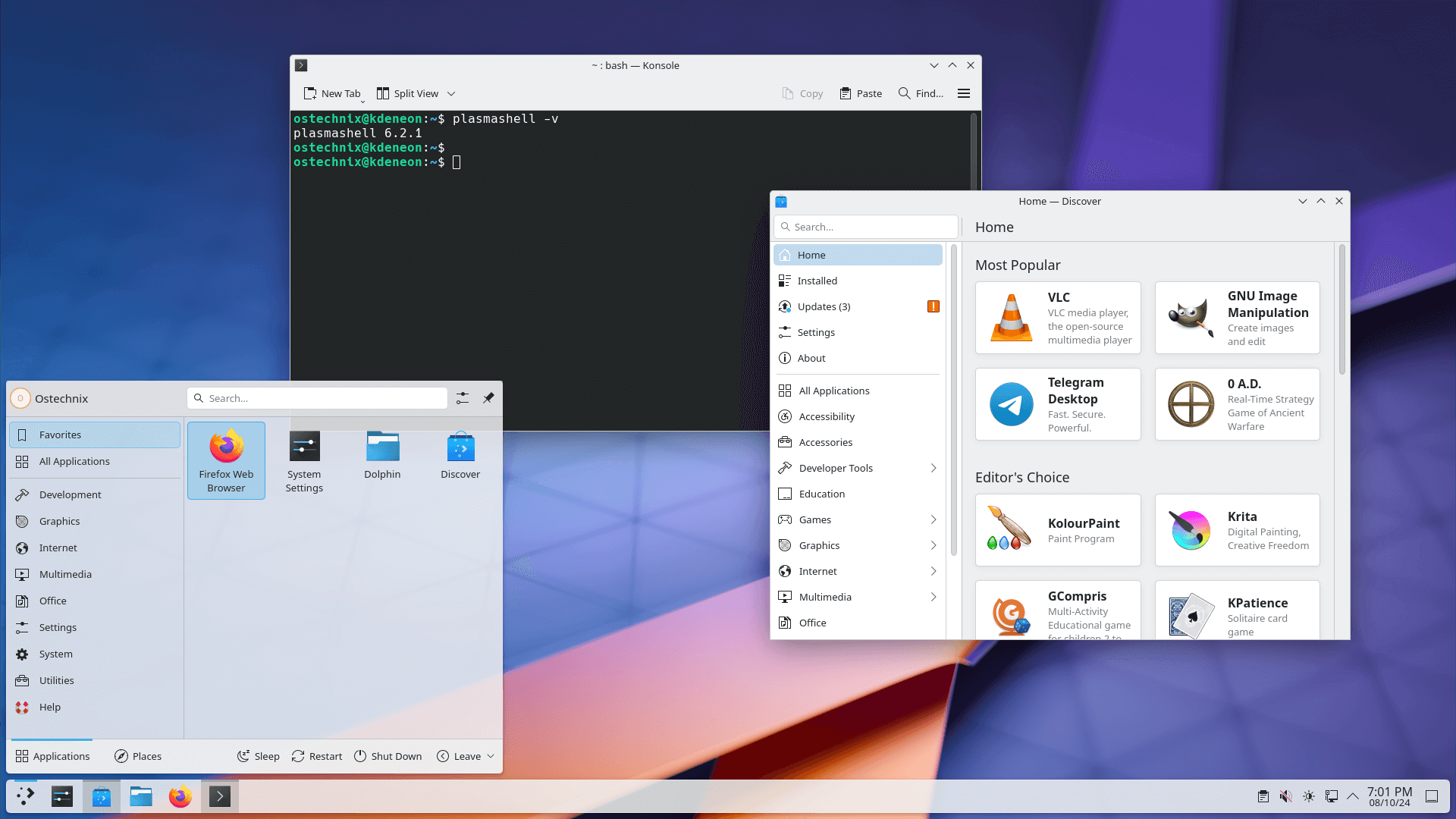The height and width of the screenshot is (819, 1456).
Task: Click the Konsole window terminal icon
Action: [301, 65]
